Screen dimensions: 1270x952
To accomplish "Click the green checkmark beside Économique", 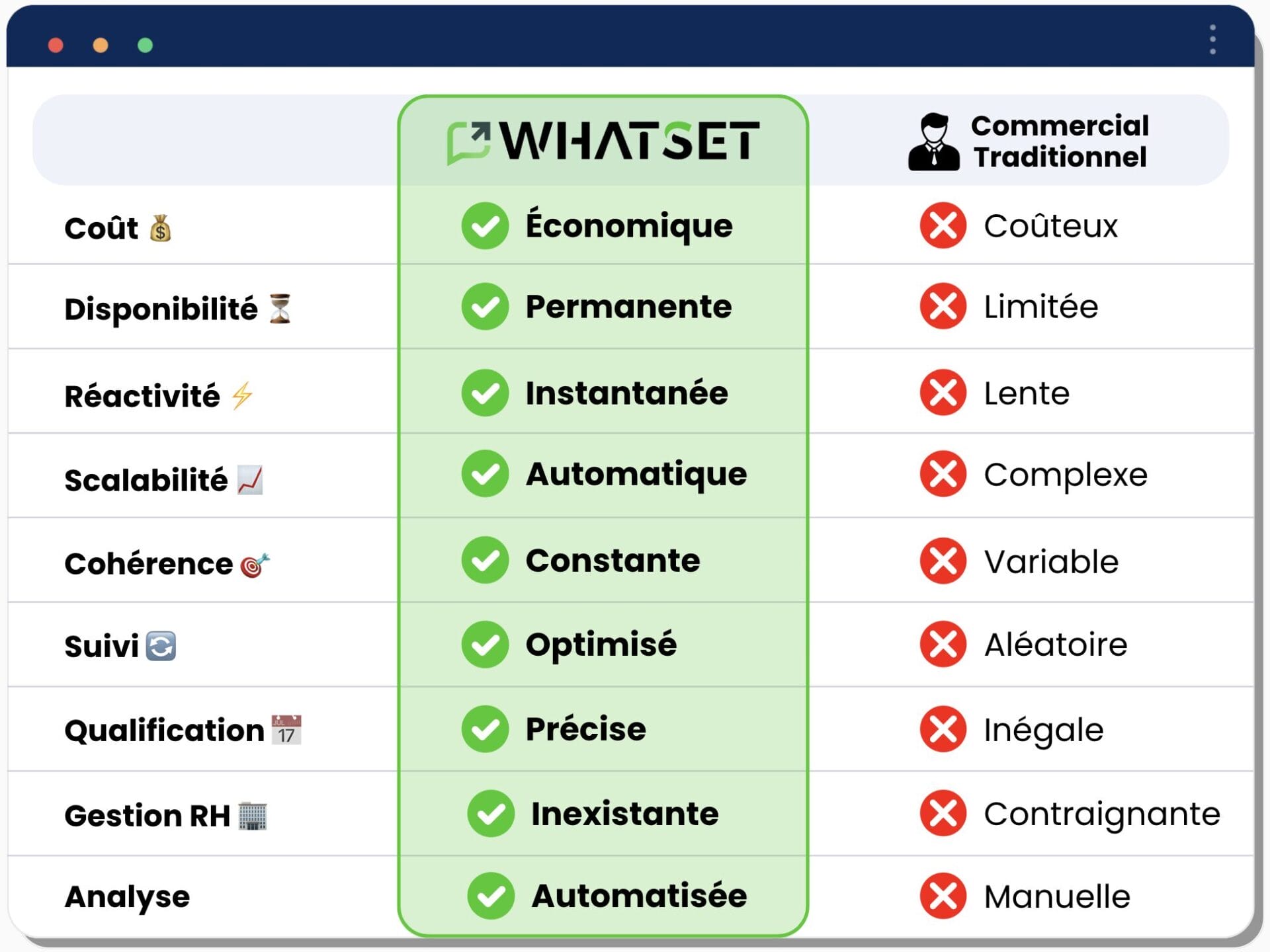I will [x=485, y=226].
